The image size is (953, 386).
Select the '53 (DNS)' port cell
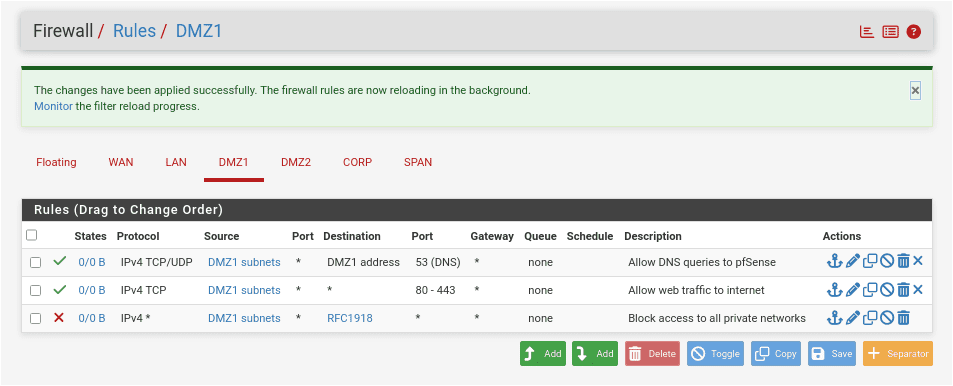click(438, 263)
